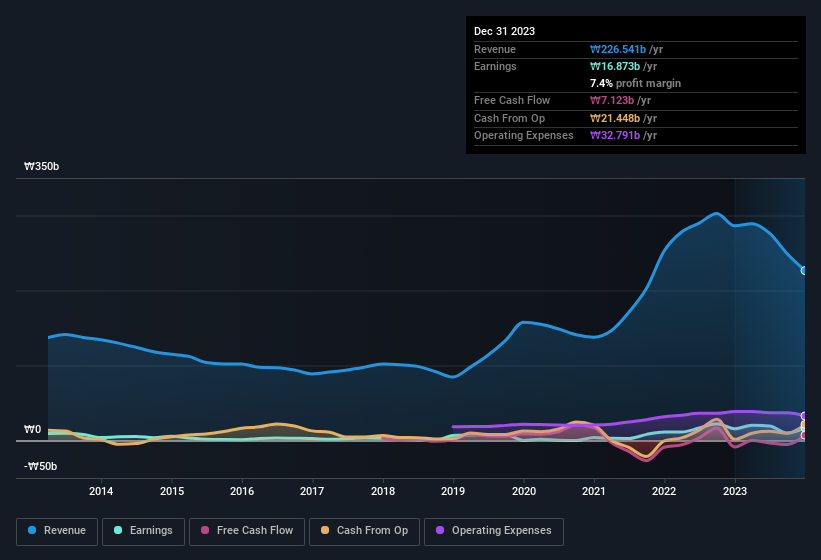Image resolution: width=821 pixels, height=560 pixels.
Task: Click the blue Revenue legend dot
Action: tap(33, 530)
